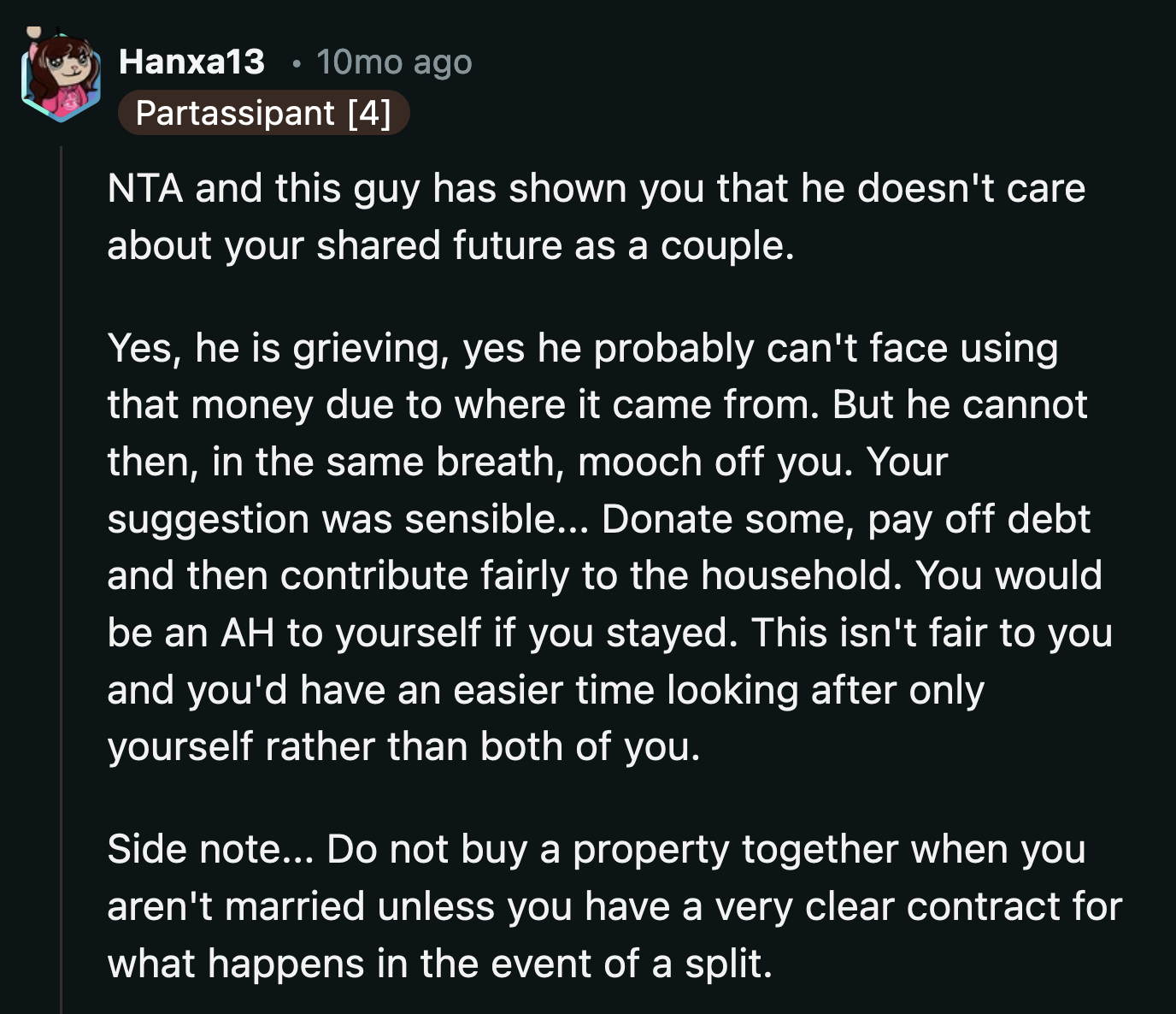Click the dot separator before the timestamp

pos(296,62)
